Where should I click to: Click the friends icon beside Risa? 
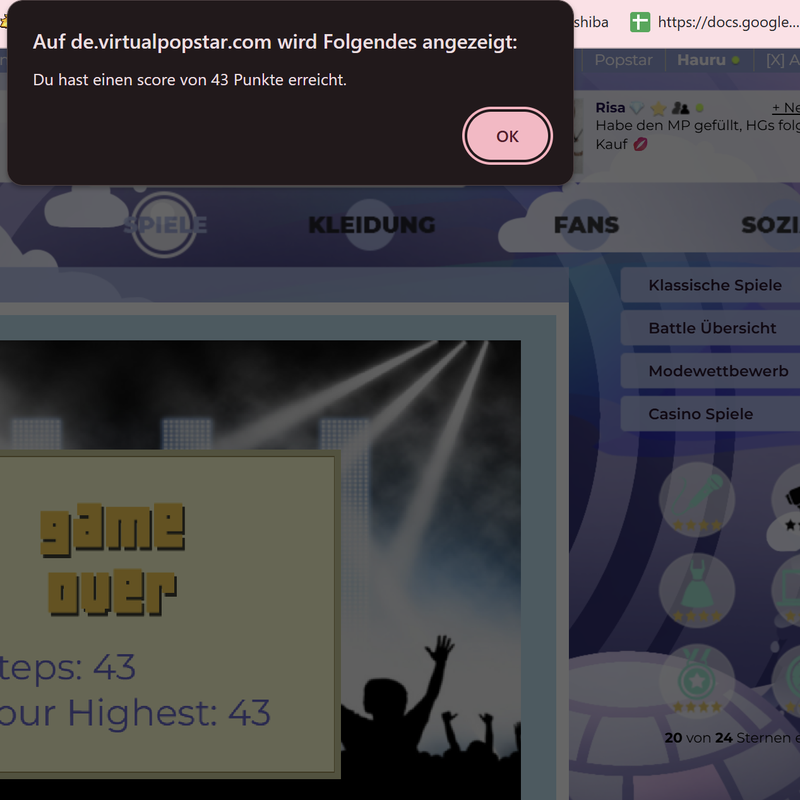[x=681, y=108]
